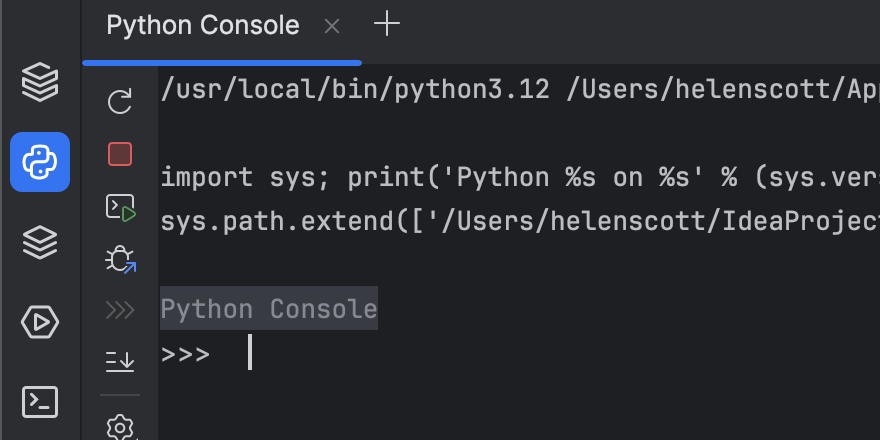Attach the debugger using the bug icon
880x440 pixels.
coord(120,261)
